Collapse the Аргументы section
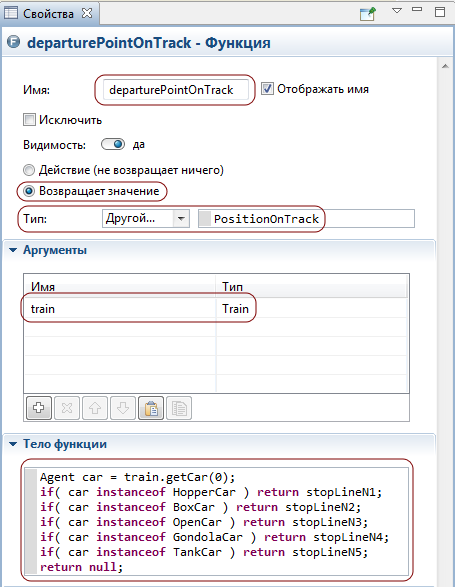 (13, 250)
